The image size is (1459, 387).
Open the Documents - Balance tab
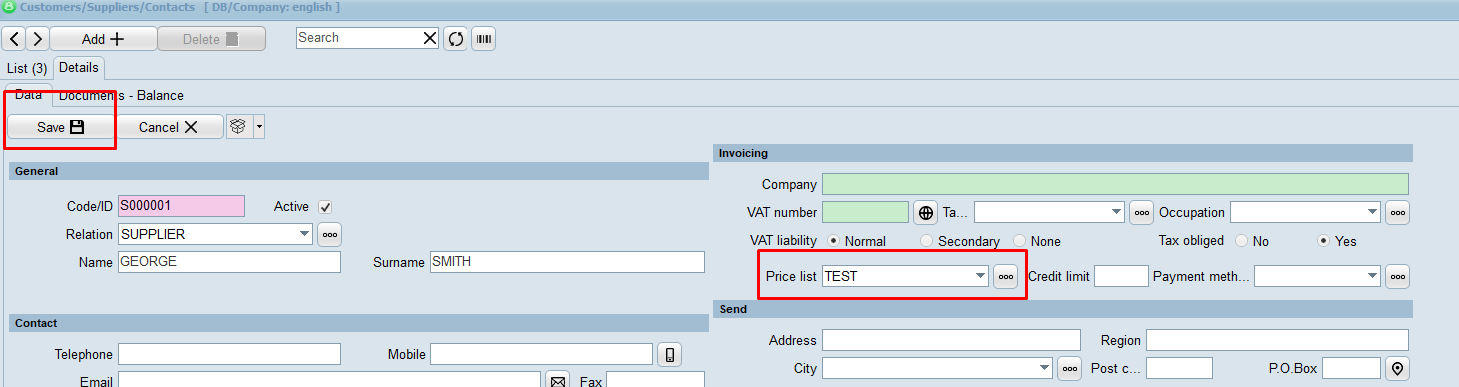point(121,96)
